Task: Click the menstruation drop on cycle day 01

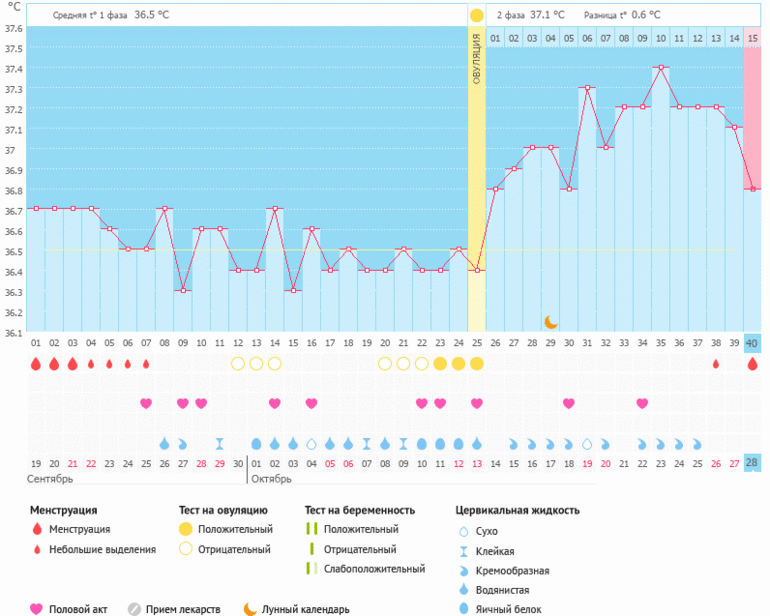Action: (x=36, y=364)
